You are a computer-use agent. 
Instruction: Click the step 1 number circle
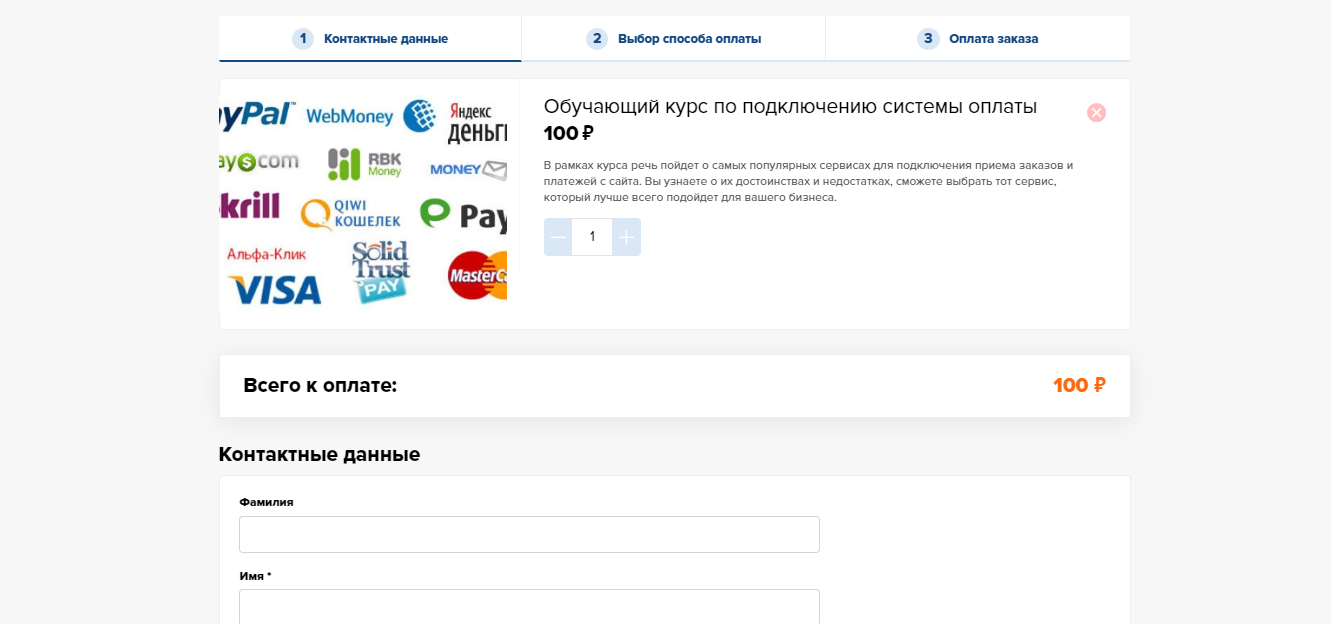pos(303,39)
